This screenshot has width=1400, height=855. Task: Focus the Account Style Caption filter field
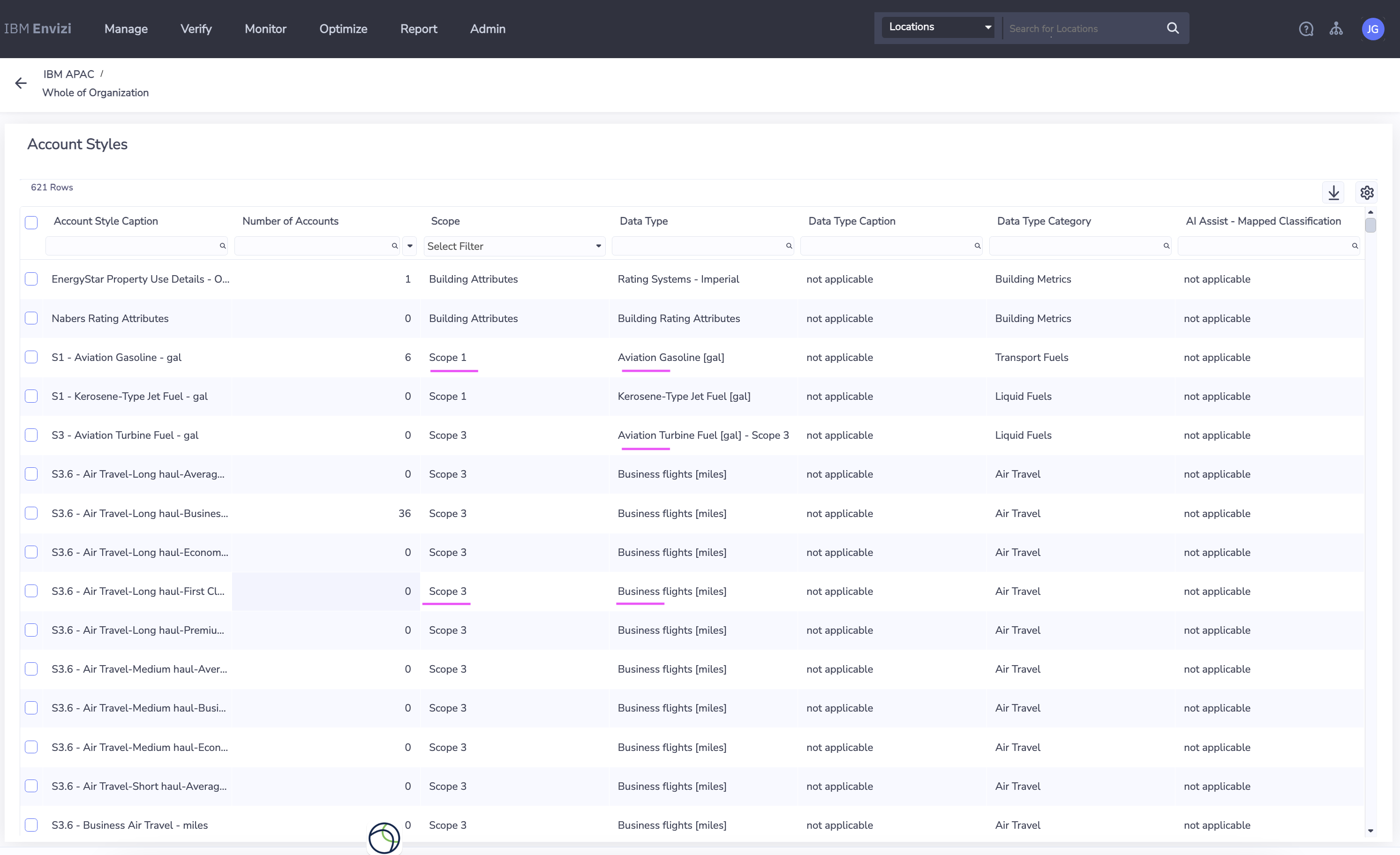tap(132, 246)
